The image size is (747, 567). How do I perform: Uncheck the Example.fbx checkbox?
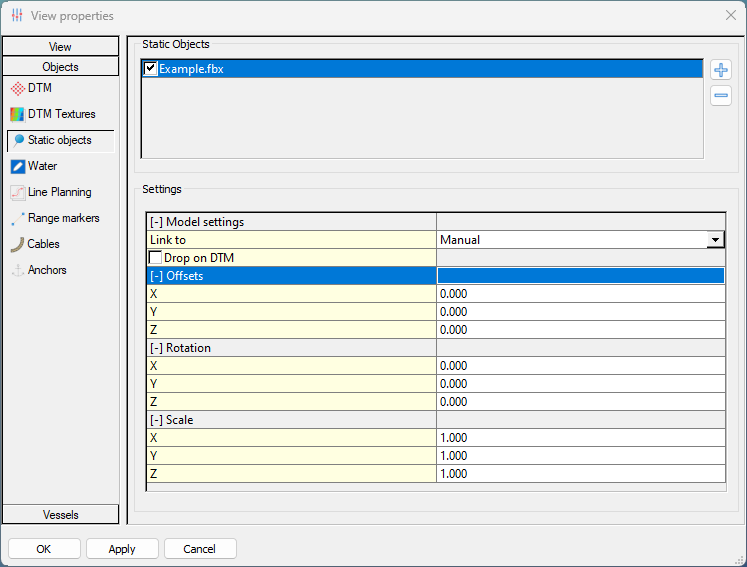coord(151,69)
